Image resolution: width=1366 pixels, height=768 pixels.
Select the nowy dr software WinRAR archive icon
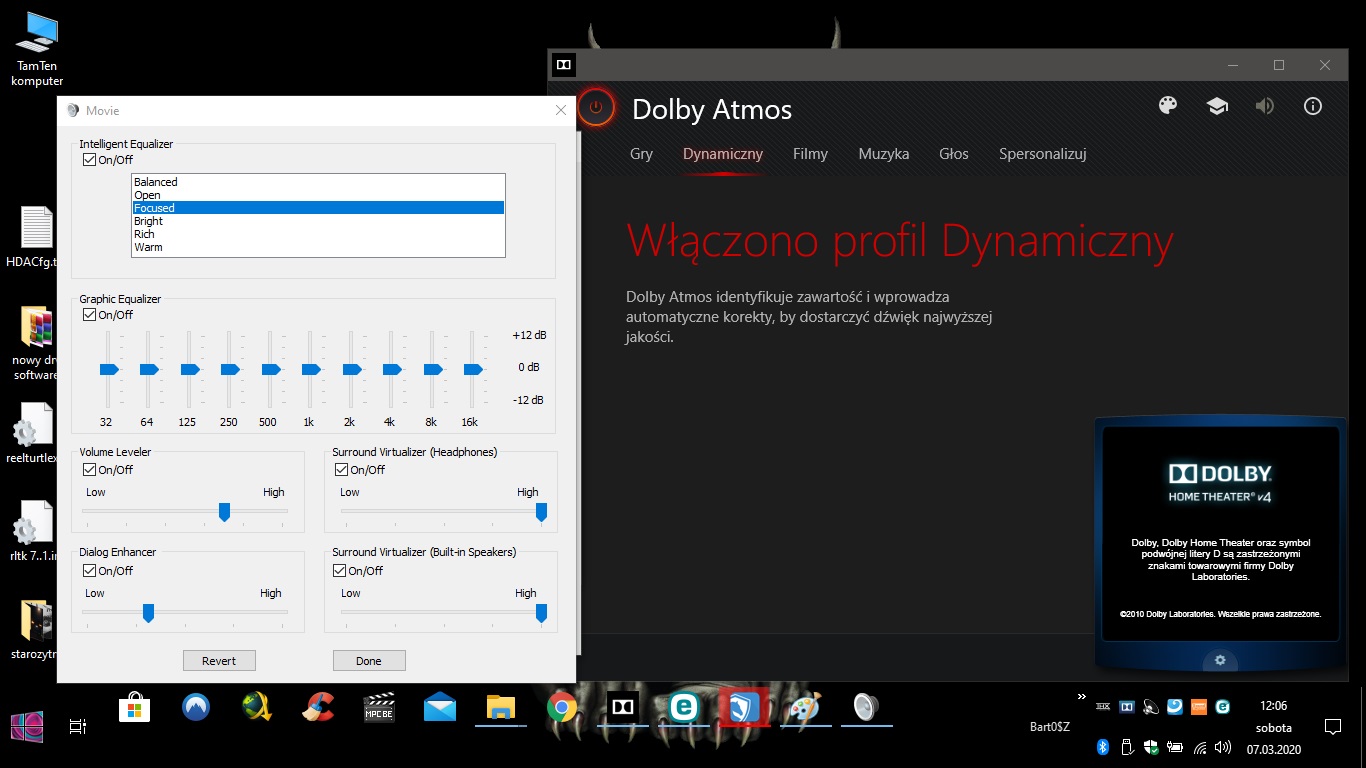(36, 343)
